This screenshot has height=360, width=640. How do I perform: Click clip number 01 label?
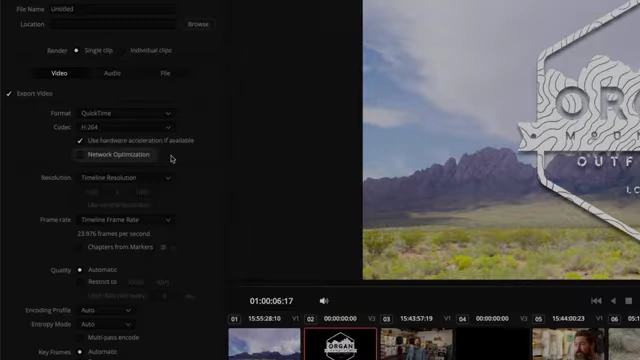pos(234,319)
